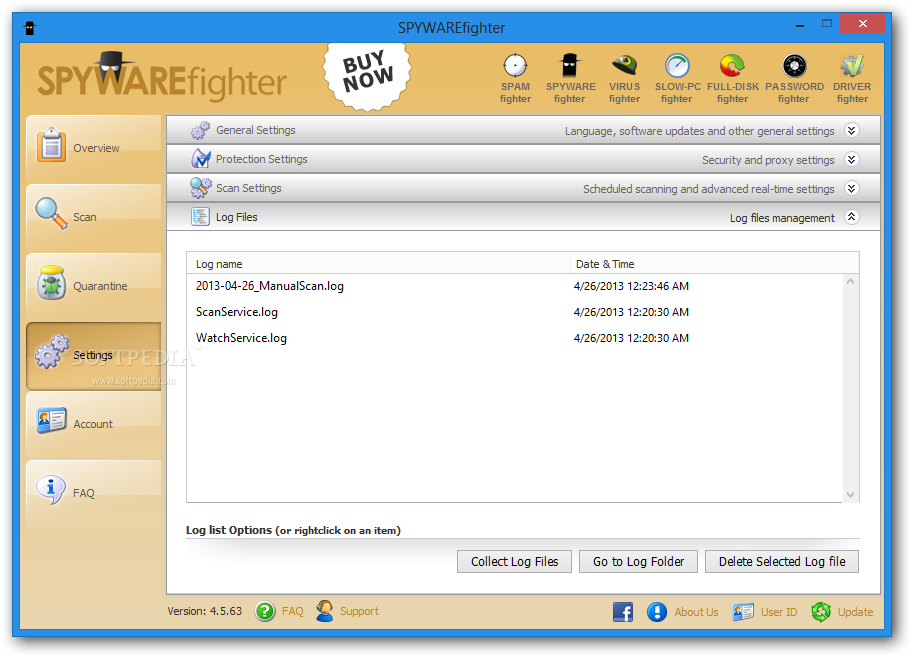Collapse Log Files with chevron

pos(852,217)
